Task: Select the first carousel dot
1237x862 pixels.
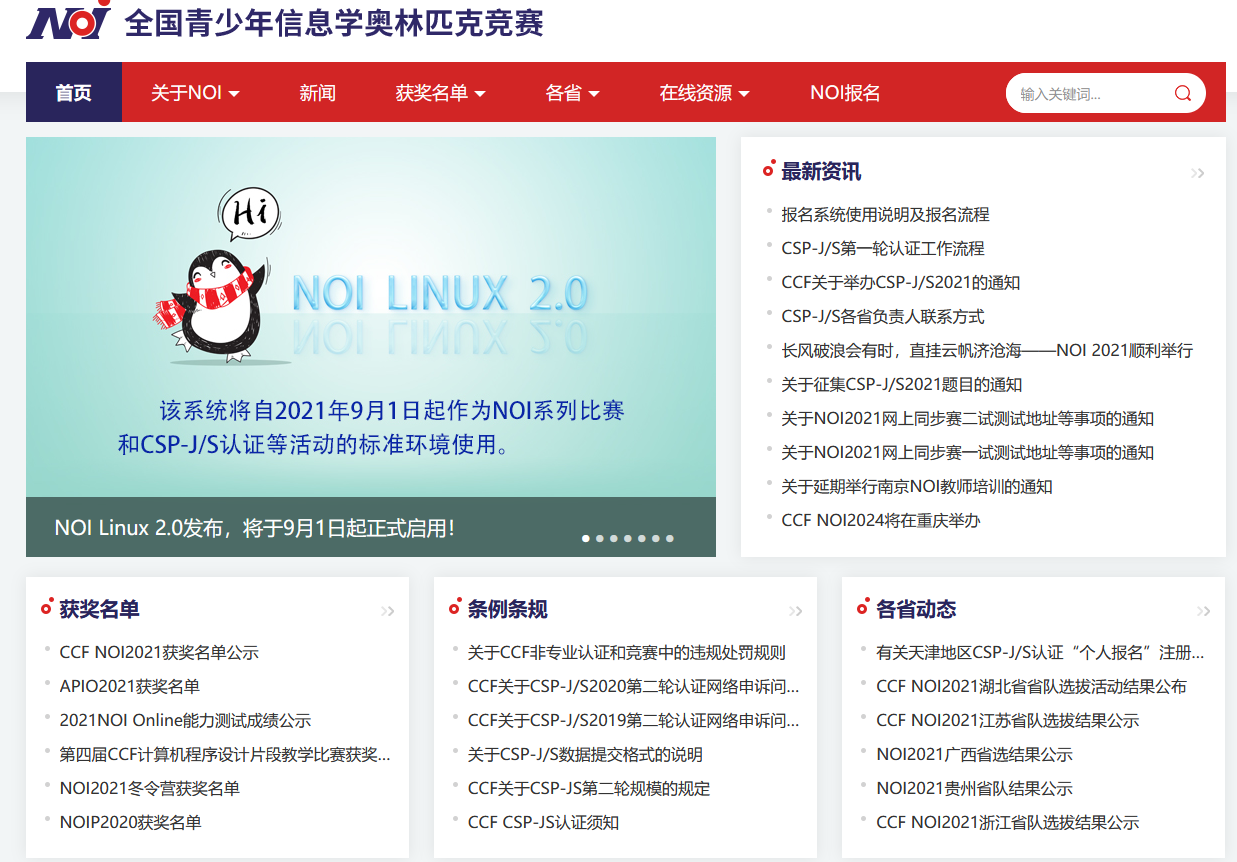Action: tap(586, 538)
